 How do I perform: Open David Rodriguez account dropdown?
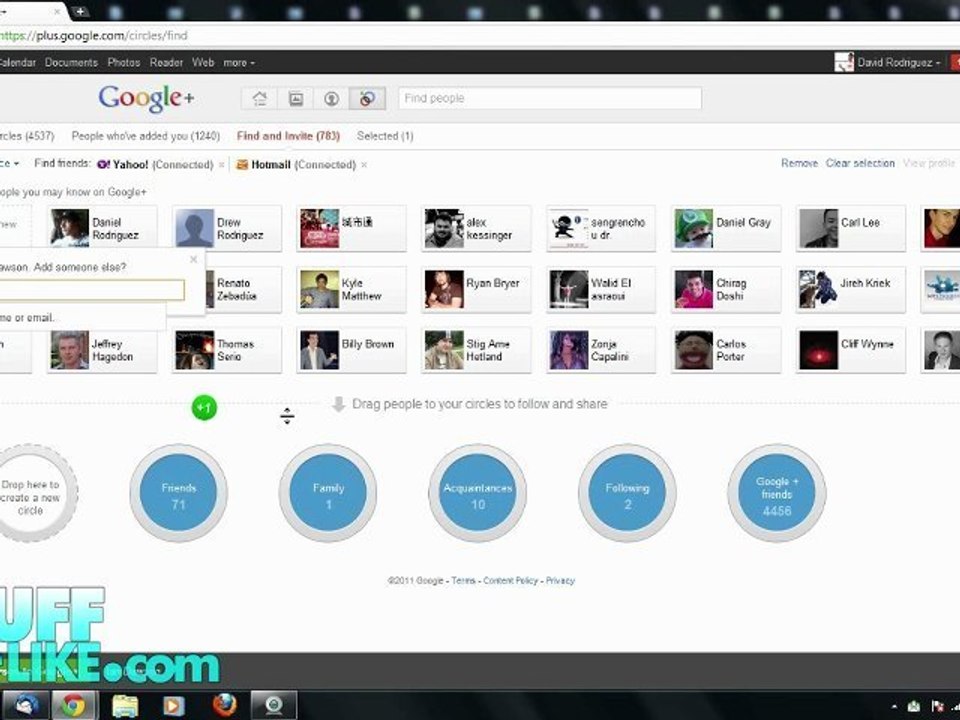[x=898, y=62]
